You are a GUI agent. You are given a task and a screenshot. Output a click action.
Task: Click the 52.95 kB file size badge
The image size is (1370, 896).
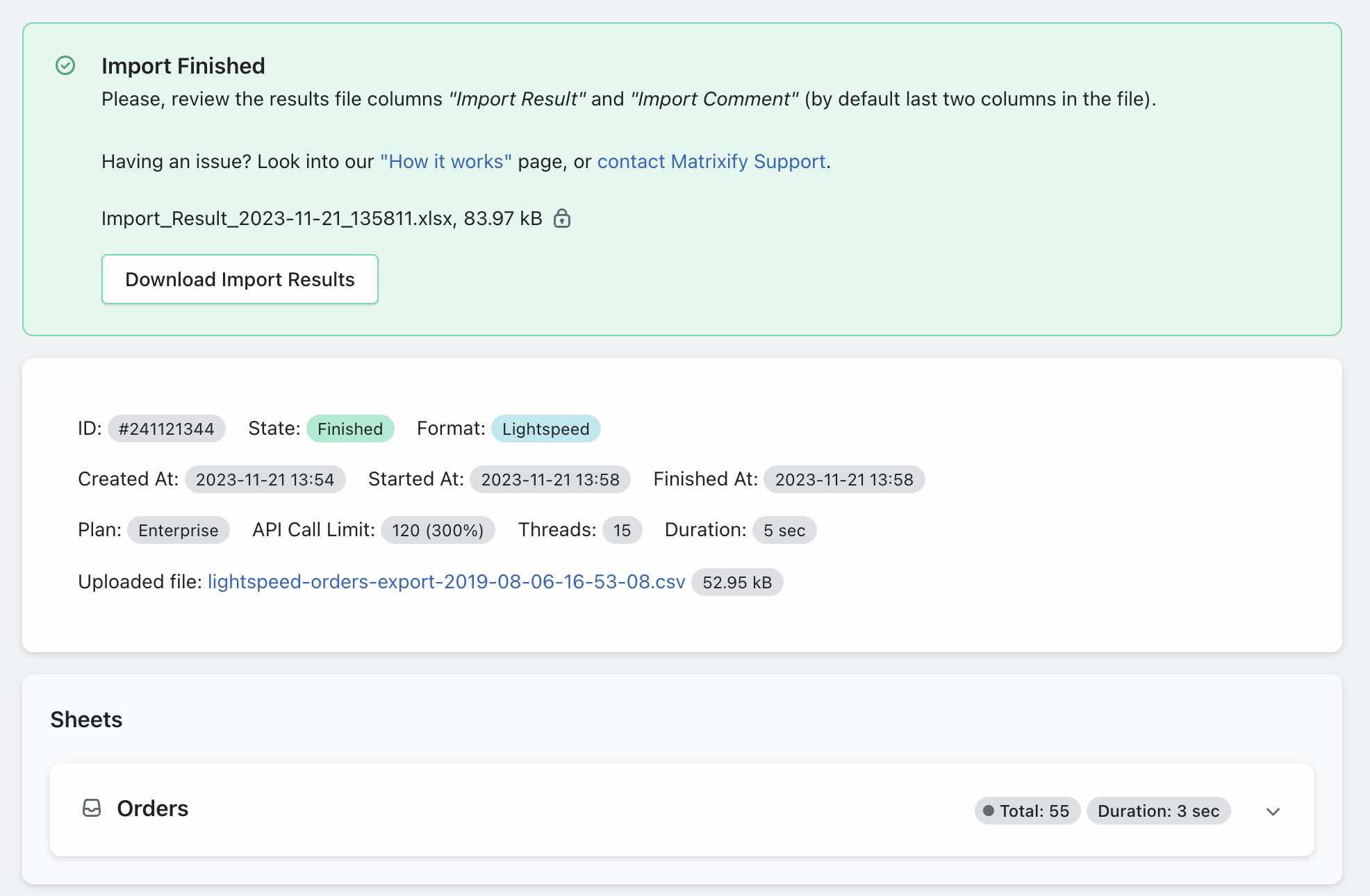[737, 582]
